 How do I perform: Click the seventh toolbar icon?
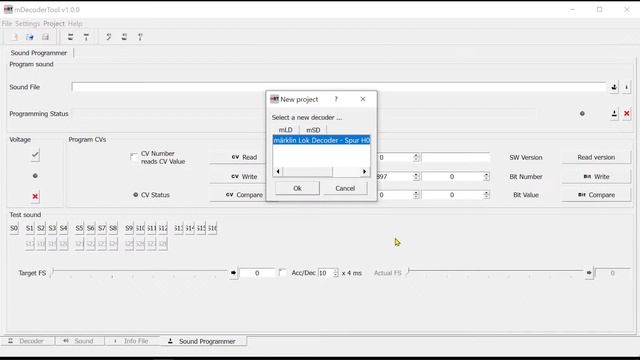point(124,37)
